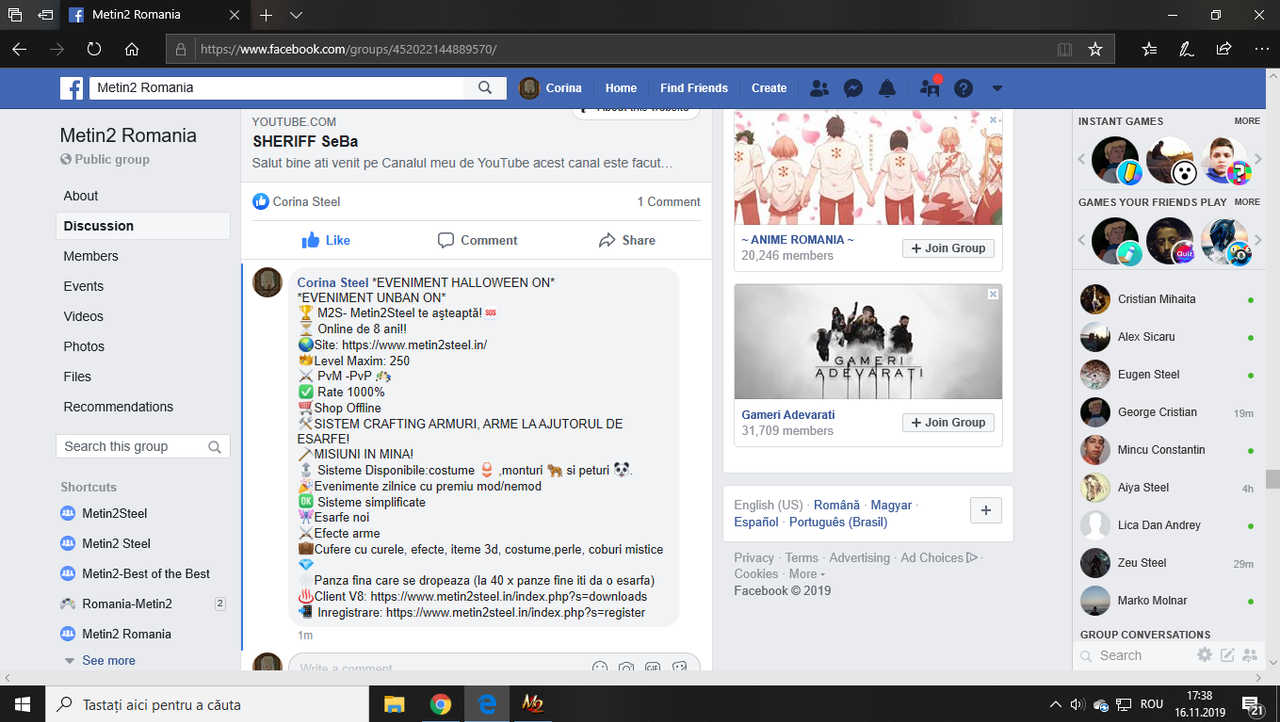
Task: Start new message icon in chat bar
Action: (1227, 655)
